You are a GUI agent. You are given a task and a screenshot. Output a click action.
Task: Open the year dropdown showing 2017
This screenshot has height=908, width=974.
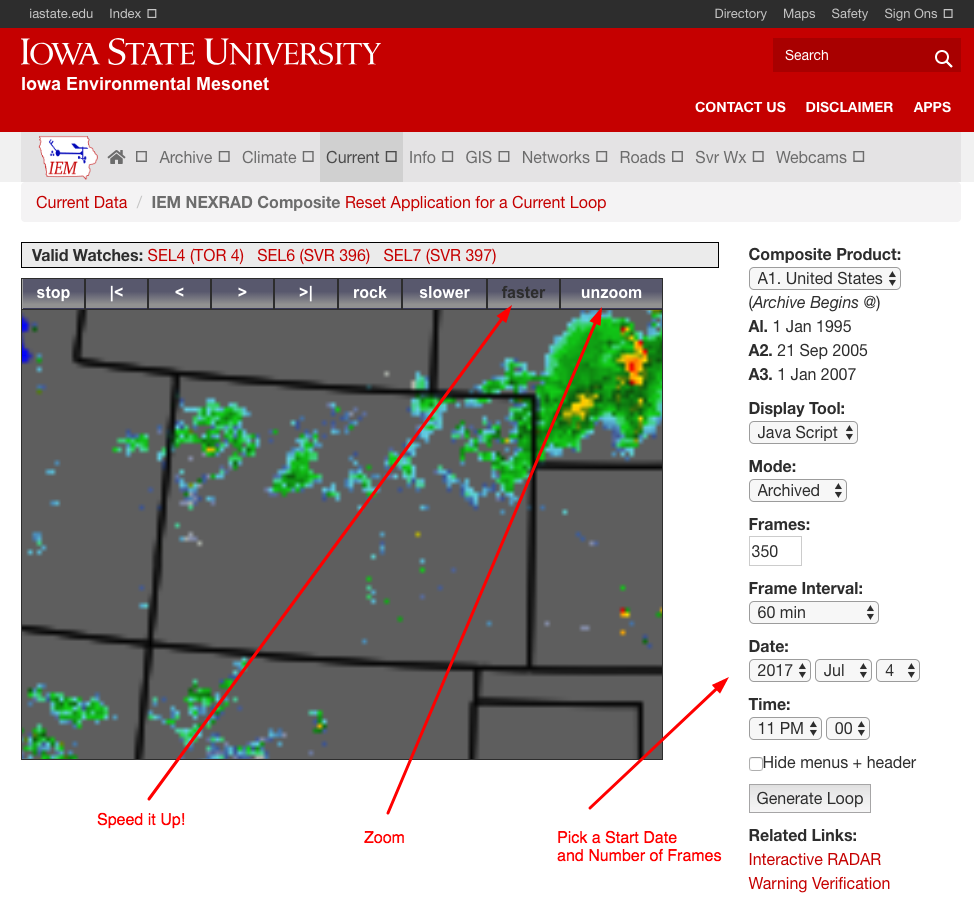coord(780,671)
